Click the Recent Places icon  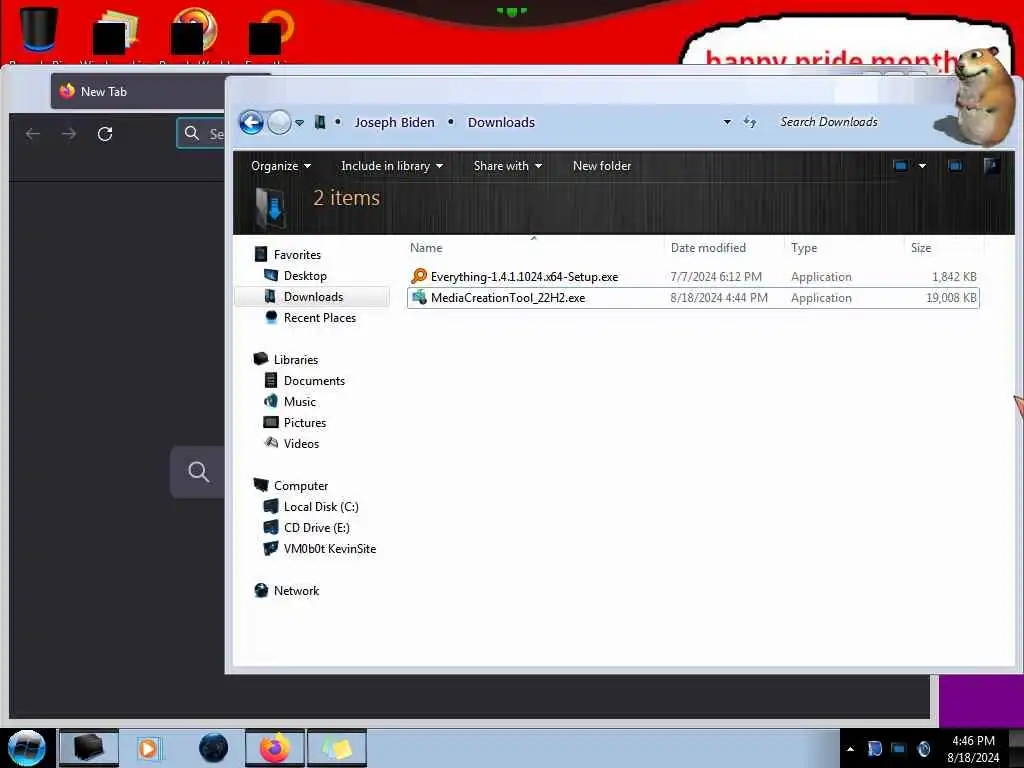271,317
